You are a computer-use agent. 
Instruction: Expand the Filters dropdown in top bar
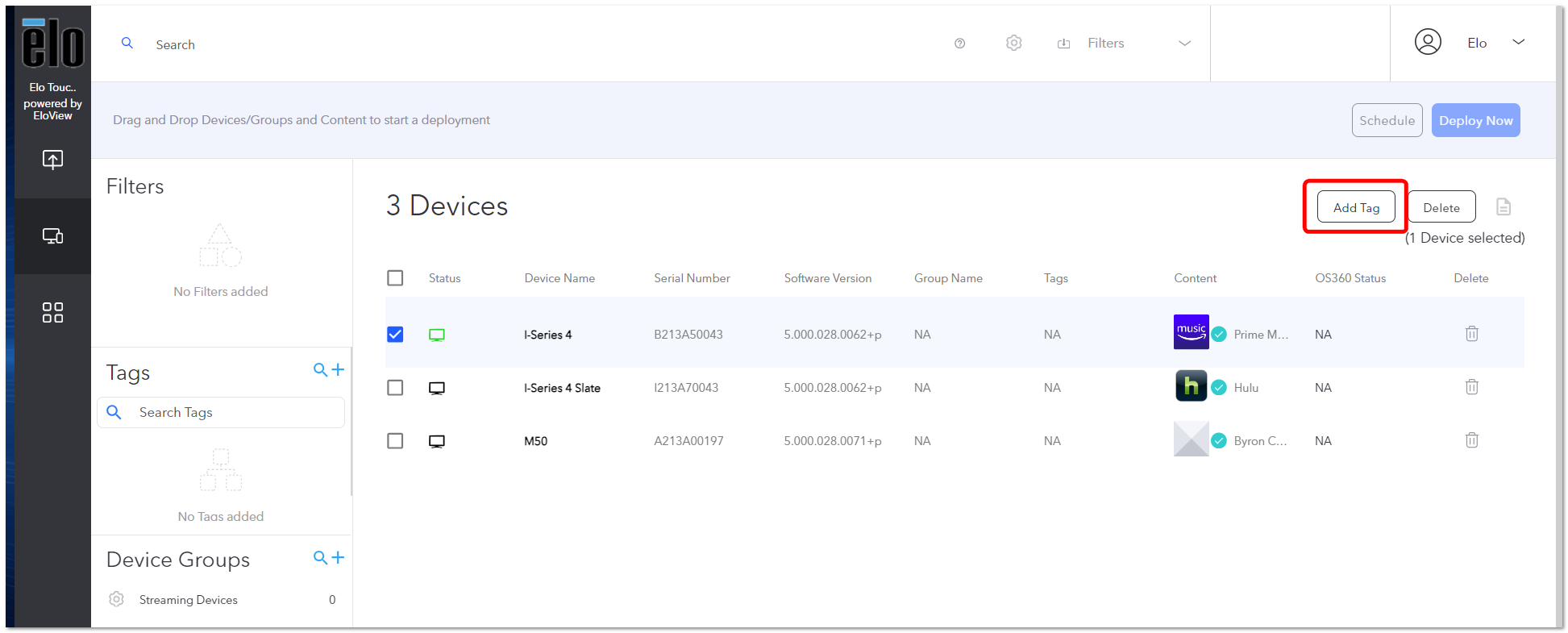tap(1184, 44)
